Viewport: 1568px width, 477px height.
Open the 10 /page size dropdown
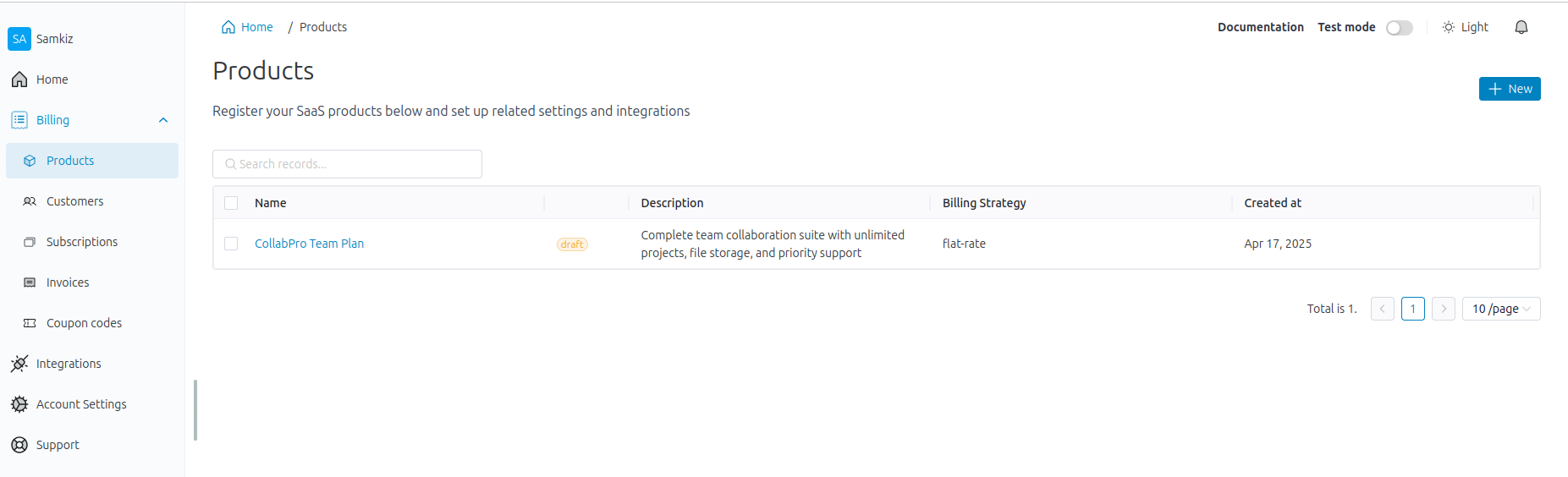tap(1500, 309)
